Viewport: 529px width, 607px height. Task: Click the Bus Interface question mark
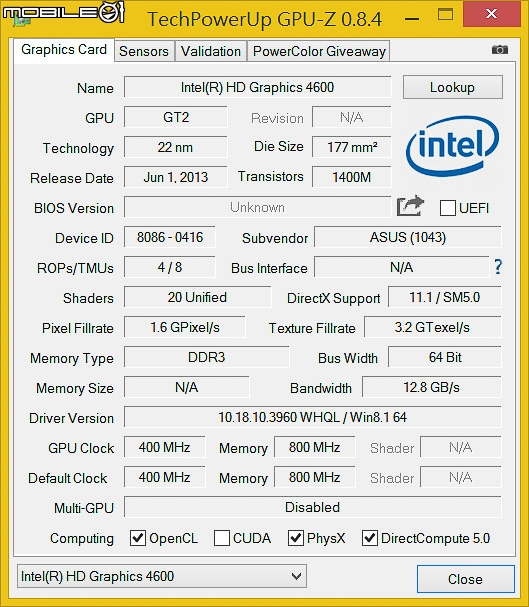498,267
